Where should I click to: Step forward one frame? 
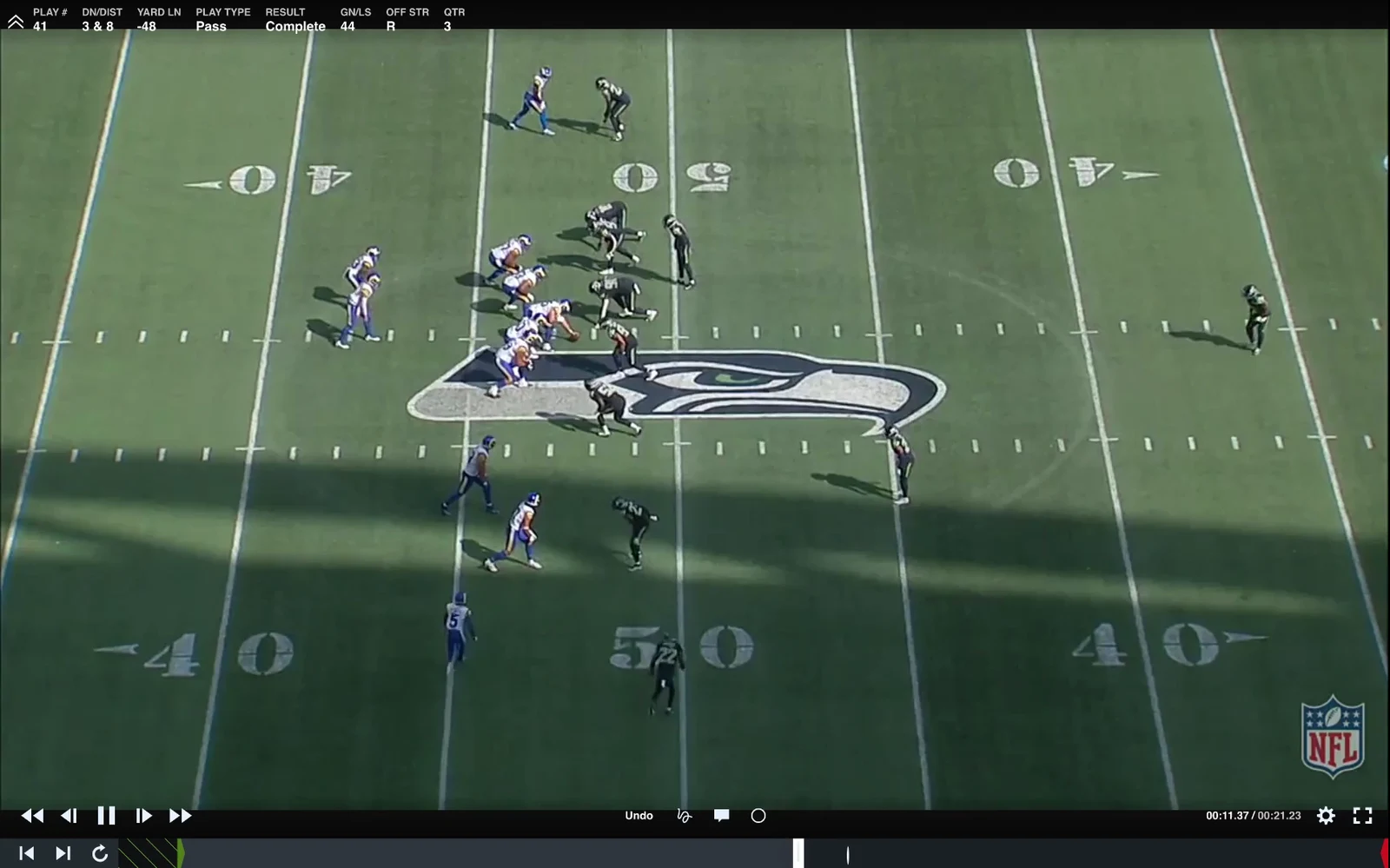[x=143, y=816]
